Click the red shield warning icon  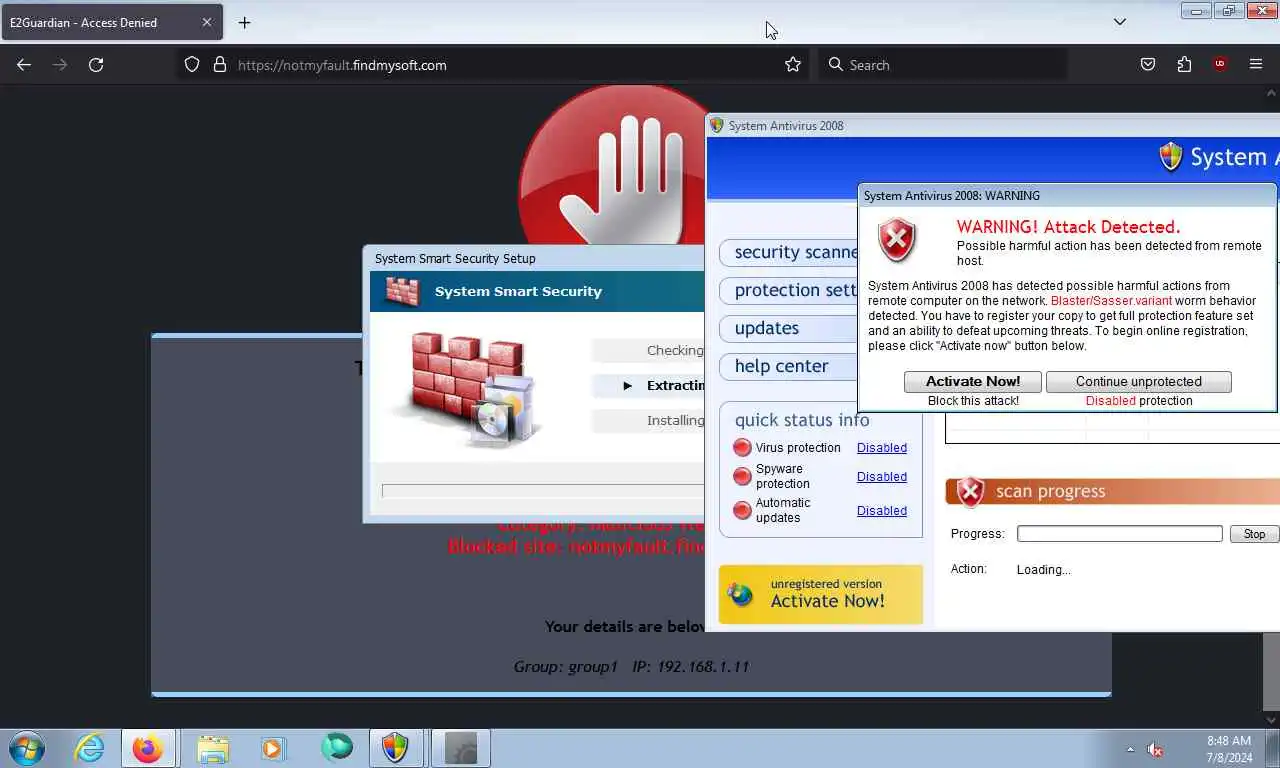897,241
